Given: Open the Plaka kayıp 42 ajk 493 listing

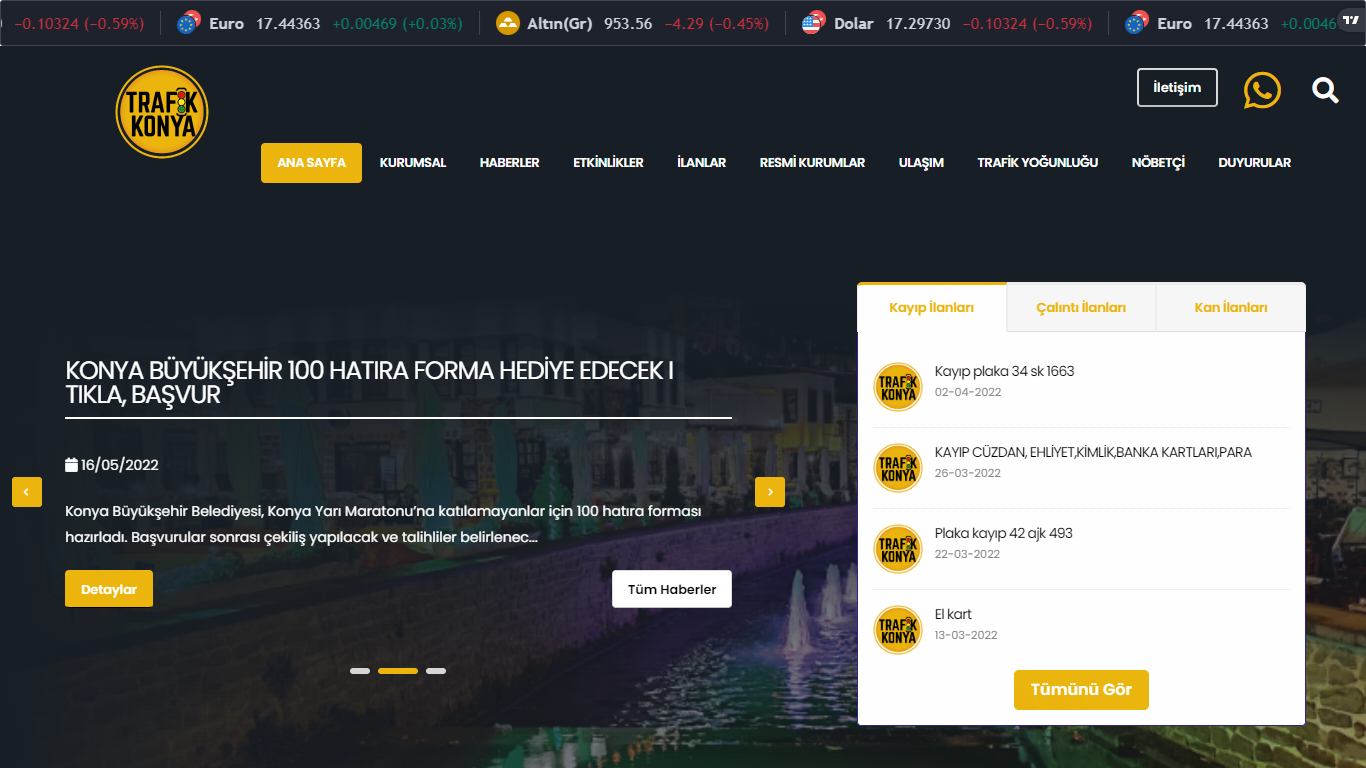Looking at the screenshot, I should (x=1003, y=533).
